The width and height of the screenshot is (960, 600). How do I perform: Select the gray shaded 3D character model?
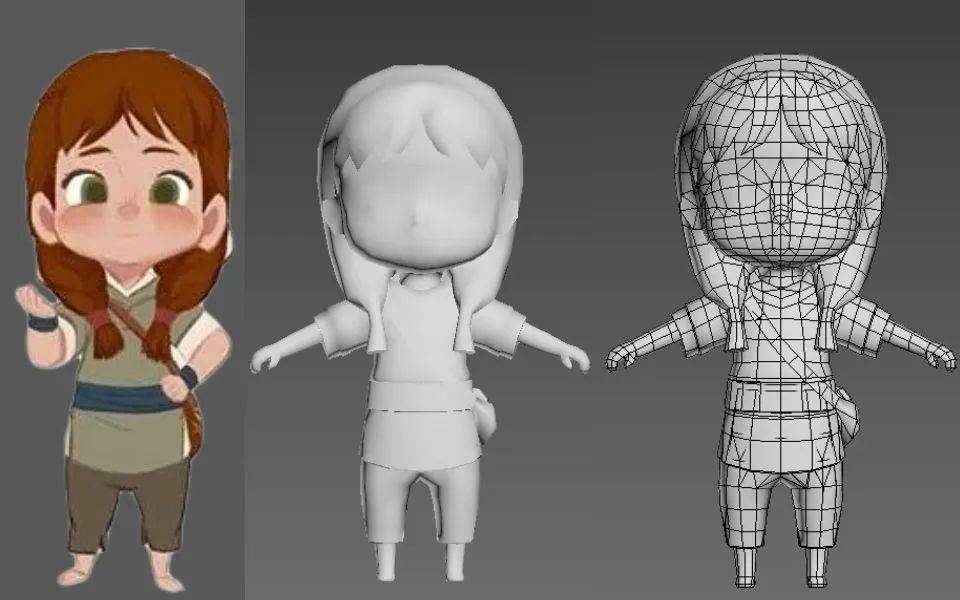click(x=420, y=321)
